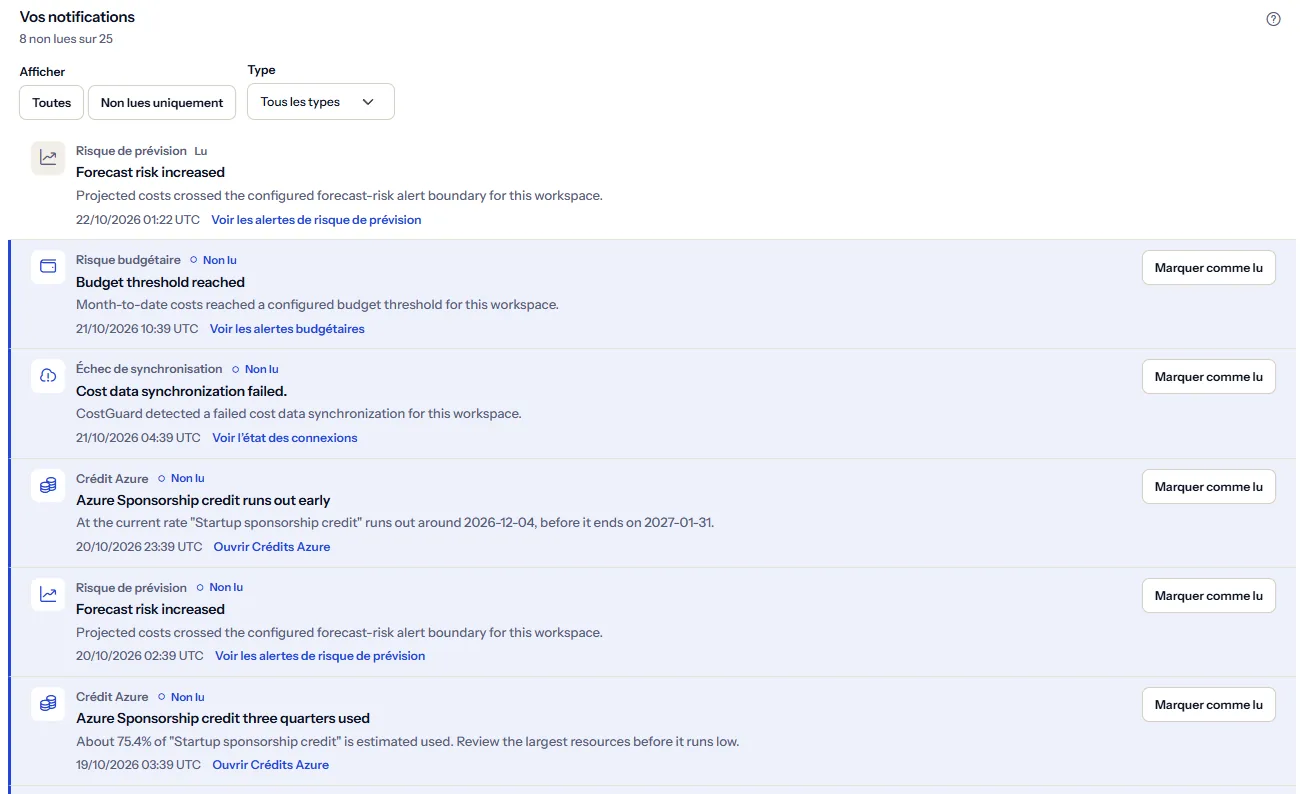Screen dimensions: 1304x794
Task: Open the Tous les types dropdown
Action: (321, 102)
